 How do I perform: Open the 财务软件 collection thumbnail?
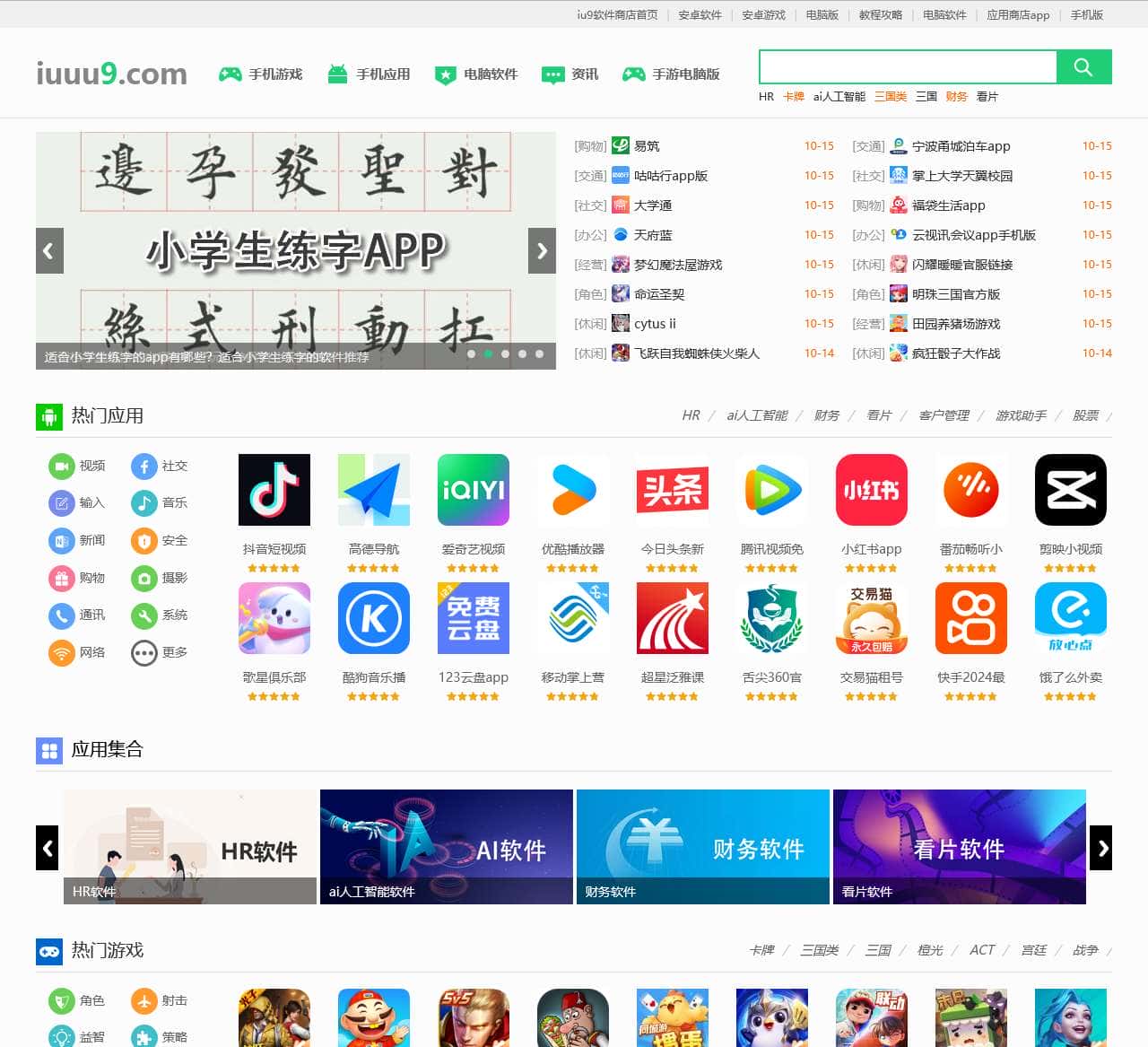pos(703,847)
